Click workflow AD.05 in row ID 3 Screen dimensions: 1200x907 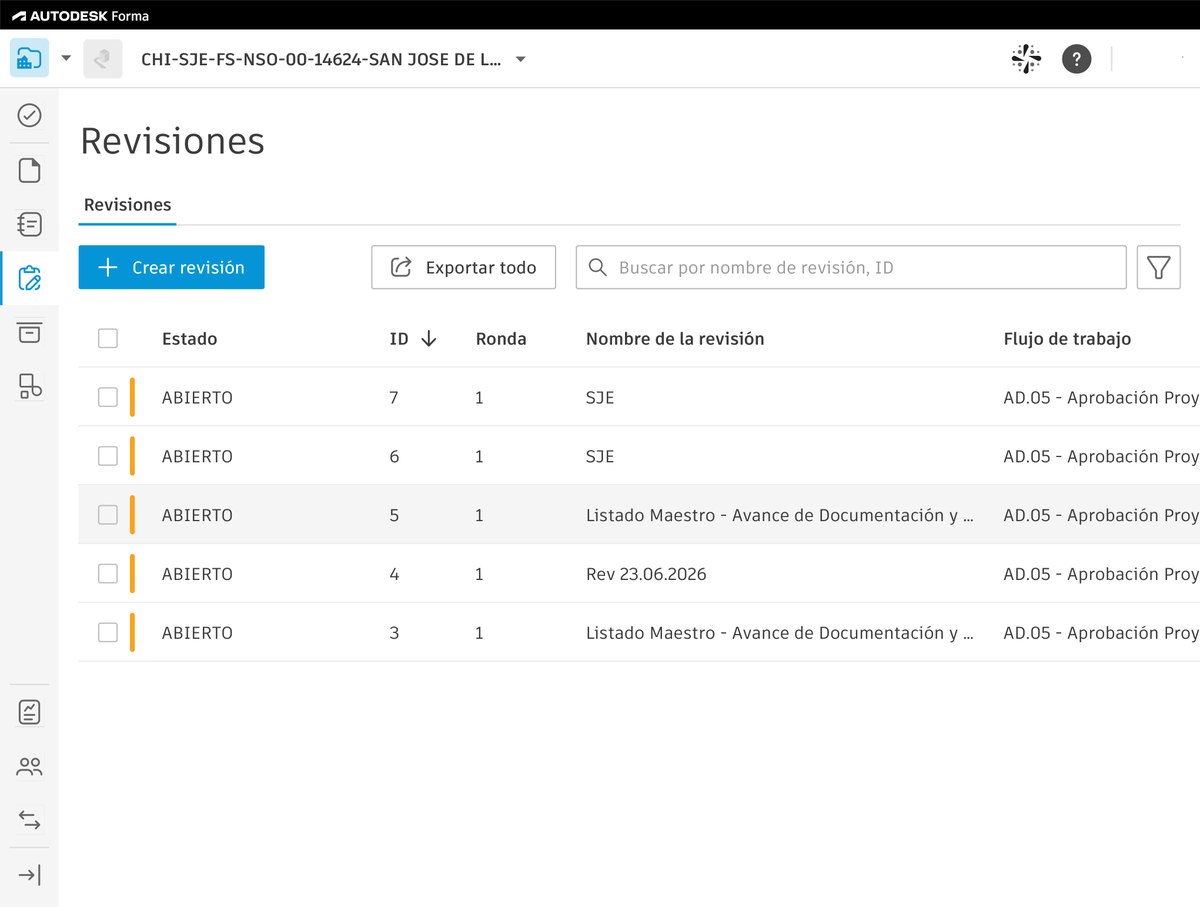(x=1101, y=633)
